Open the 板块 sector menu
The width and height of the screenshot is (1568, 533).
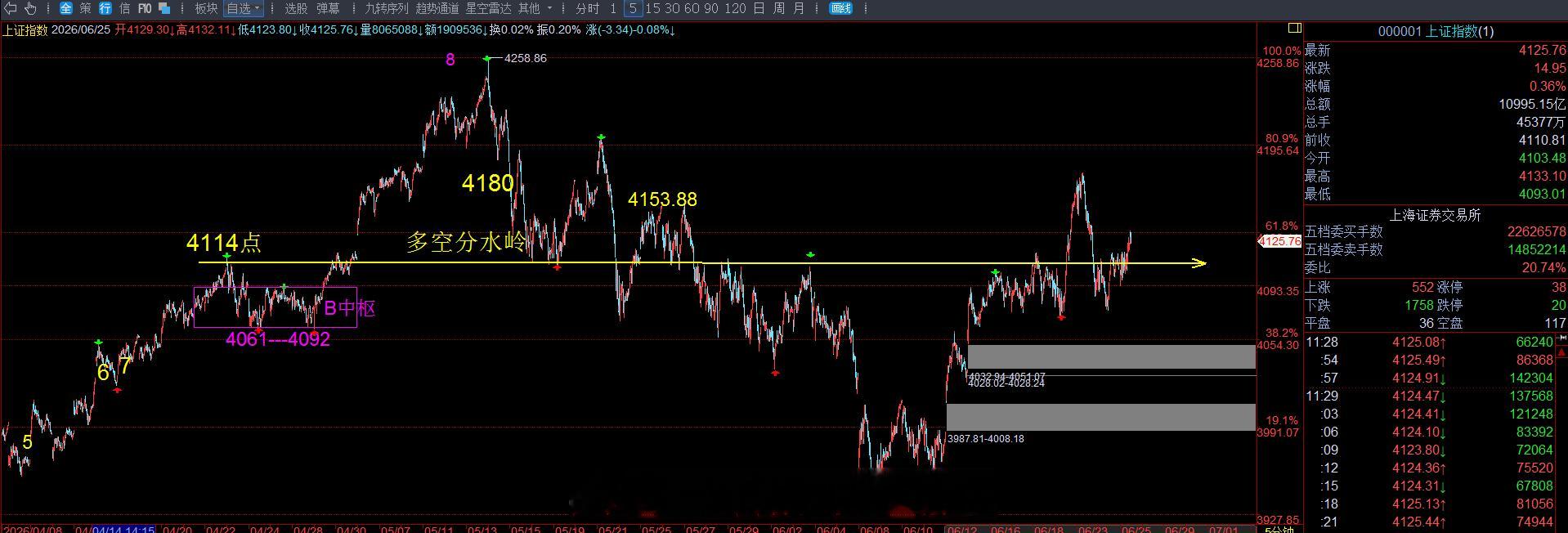(x=206, y=8)
